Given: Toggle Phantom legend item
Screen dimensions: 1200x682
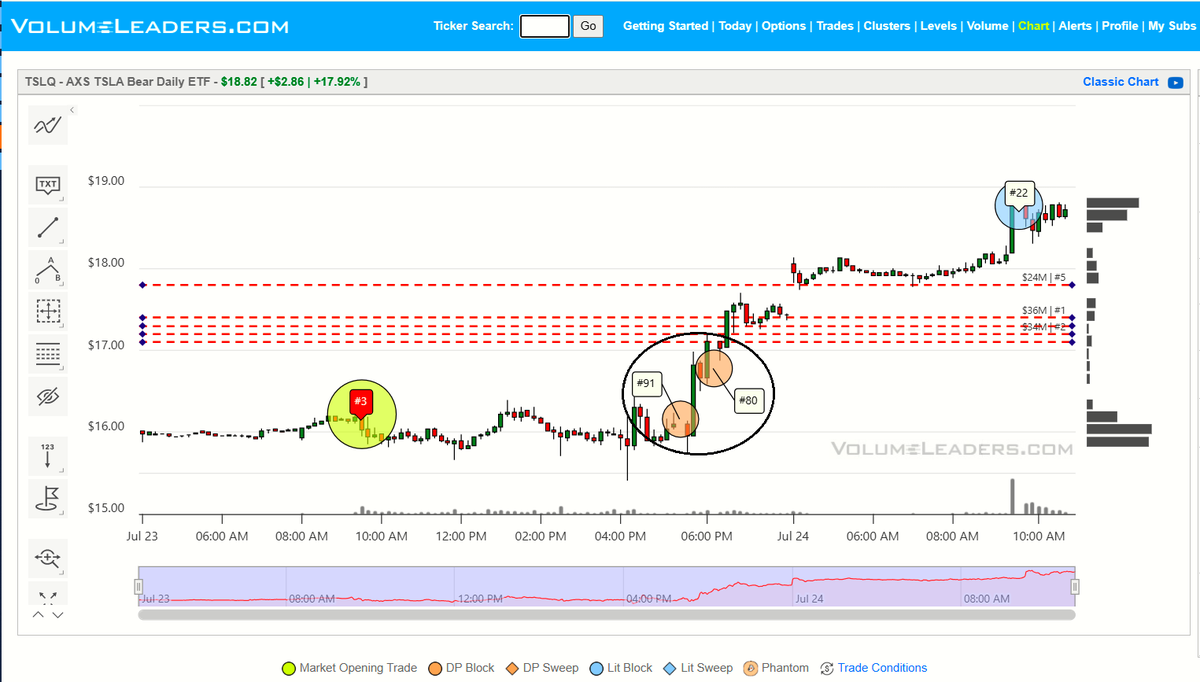Looking at the screenshot, I should tap(777, 668).
